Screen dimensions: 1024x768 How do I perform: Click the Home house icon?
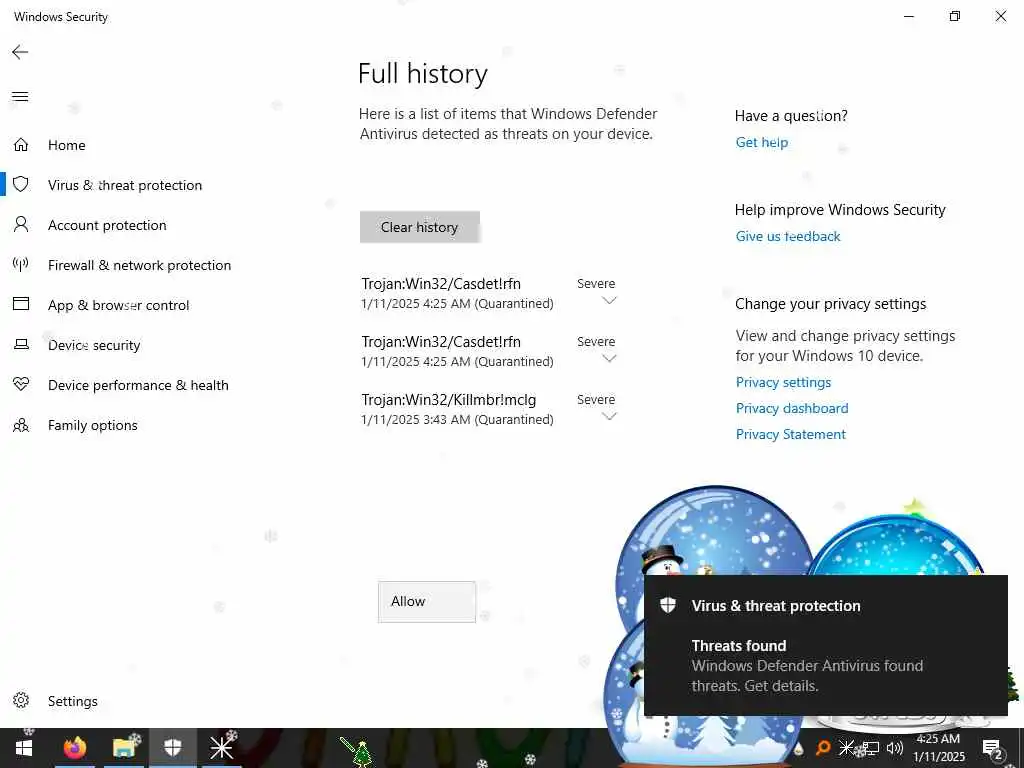tap(21, 144)
